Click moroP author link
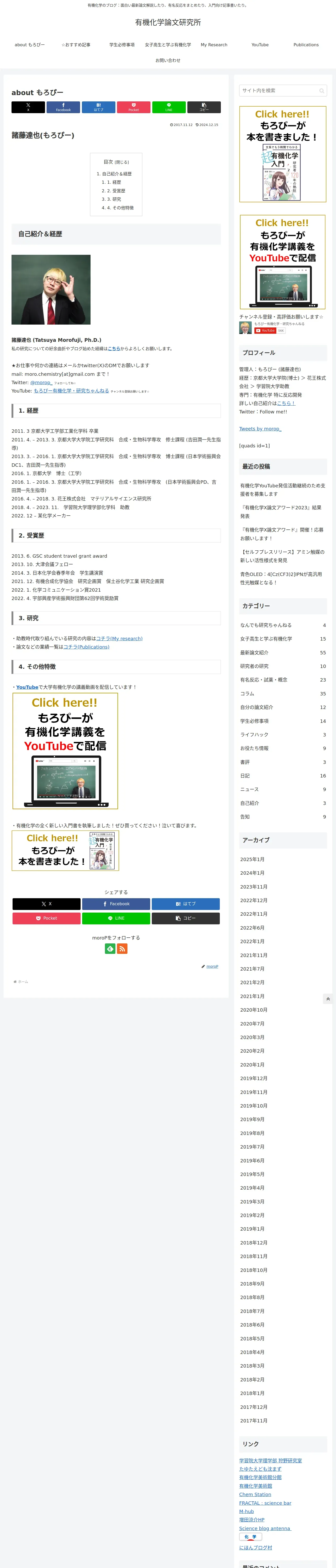Image resolution: width=336 pixels, height=1568 pixels. click(212, 967)
